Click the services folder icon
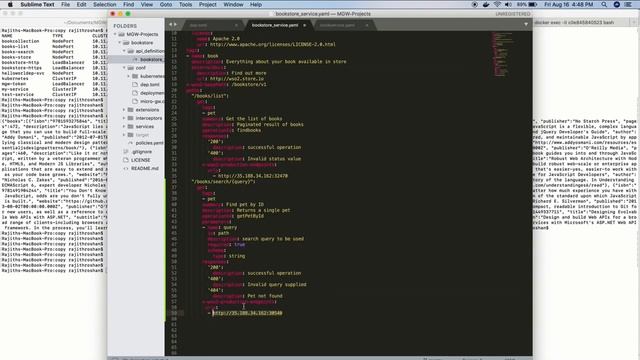This screenshot has width=640, height=360. 131,127
